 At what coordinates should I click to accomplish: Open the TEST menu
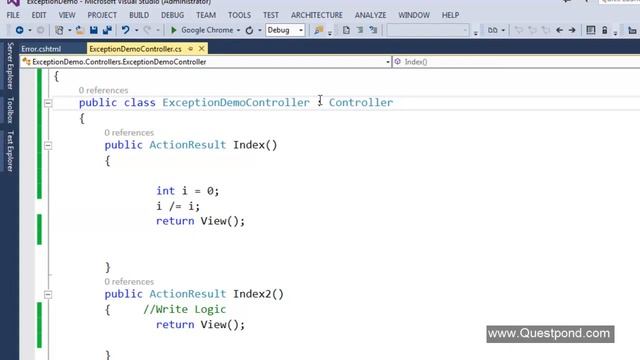(x=271, y=15)
